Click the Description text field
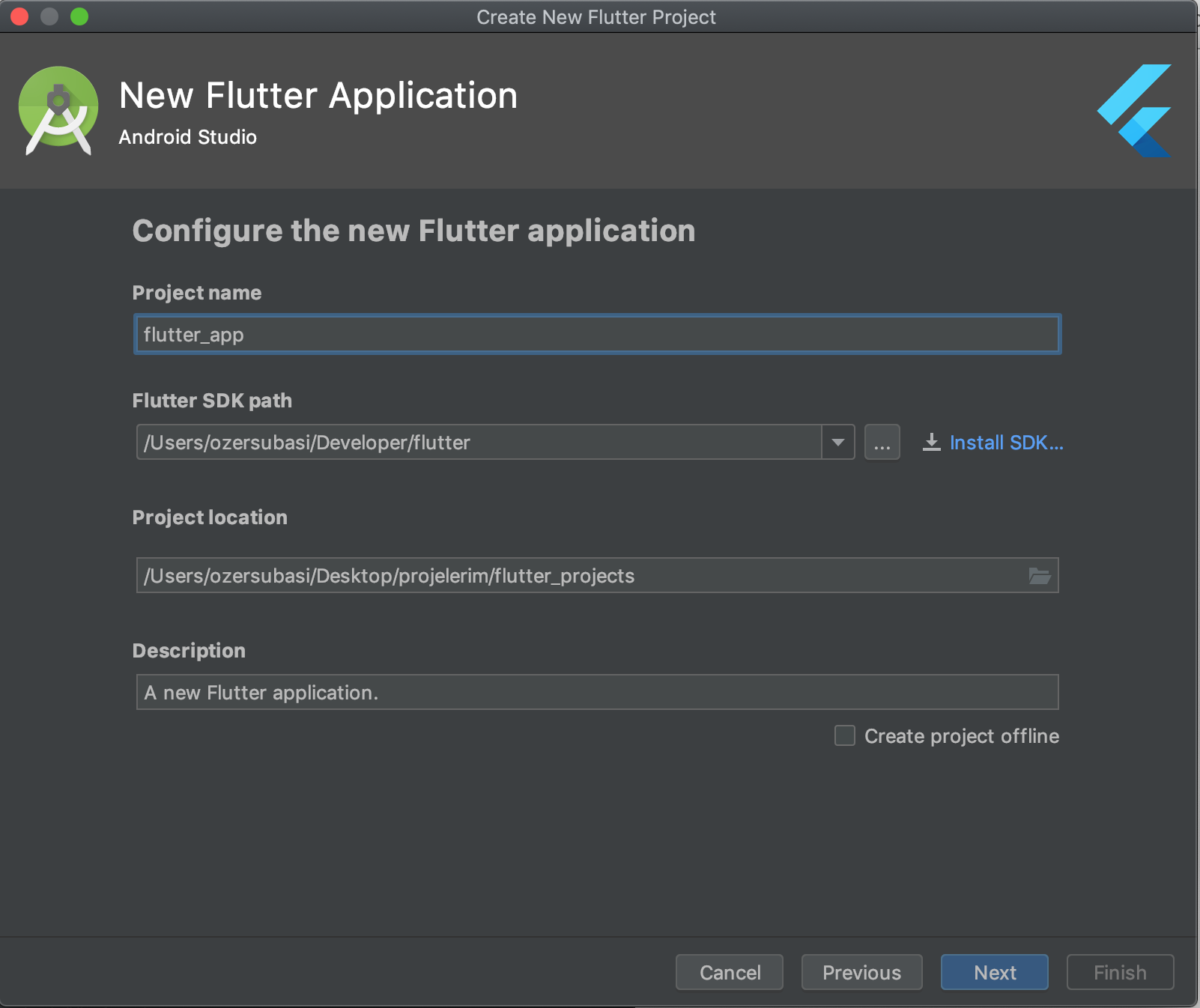This screenshot has width=1200, height=1008. [597, 692]
